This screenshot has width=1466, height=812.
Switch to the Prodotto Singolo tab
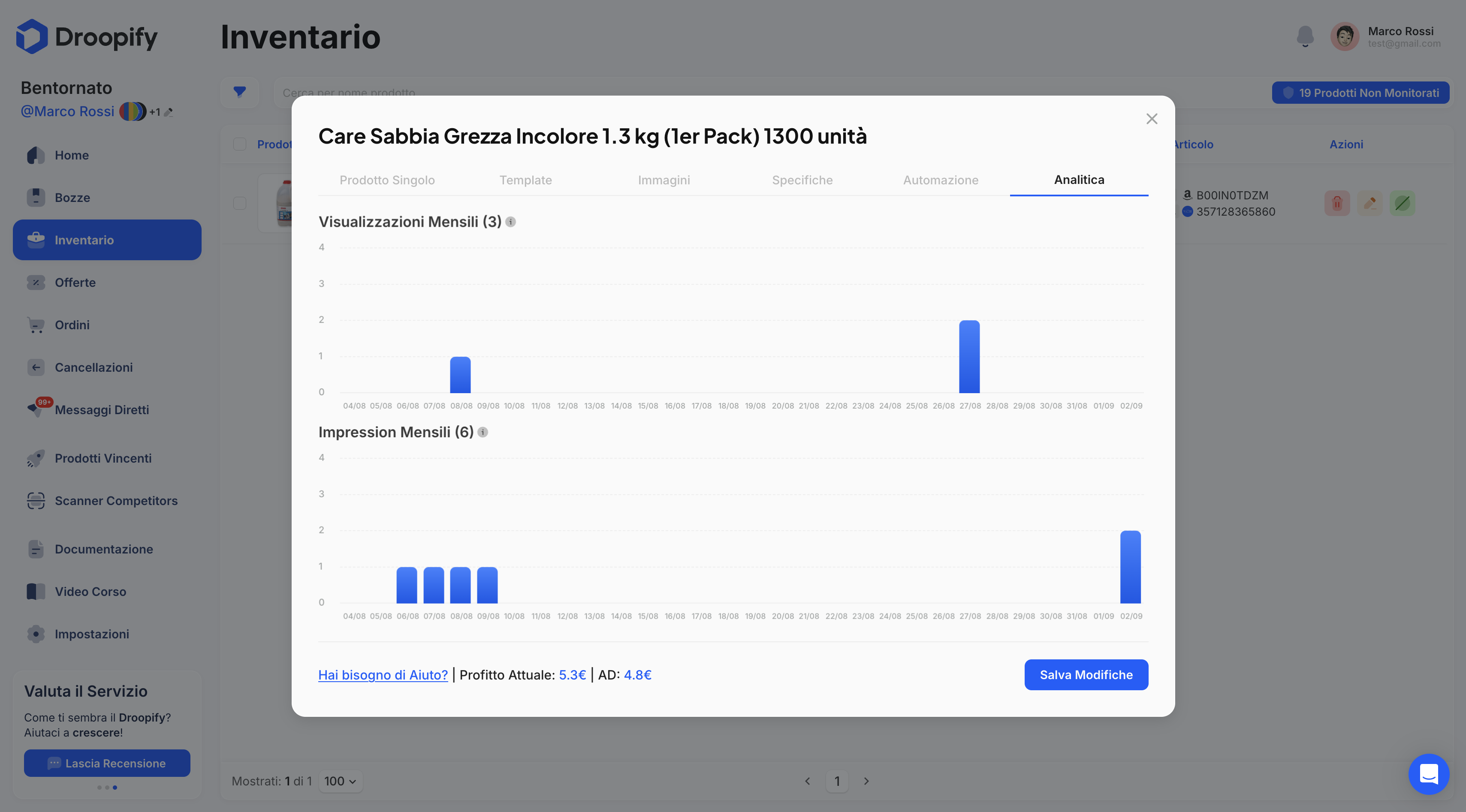(387, 180)
